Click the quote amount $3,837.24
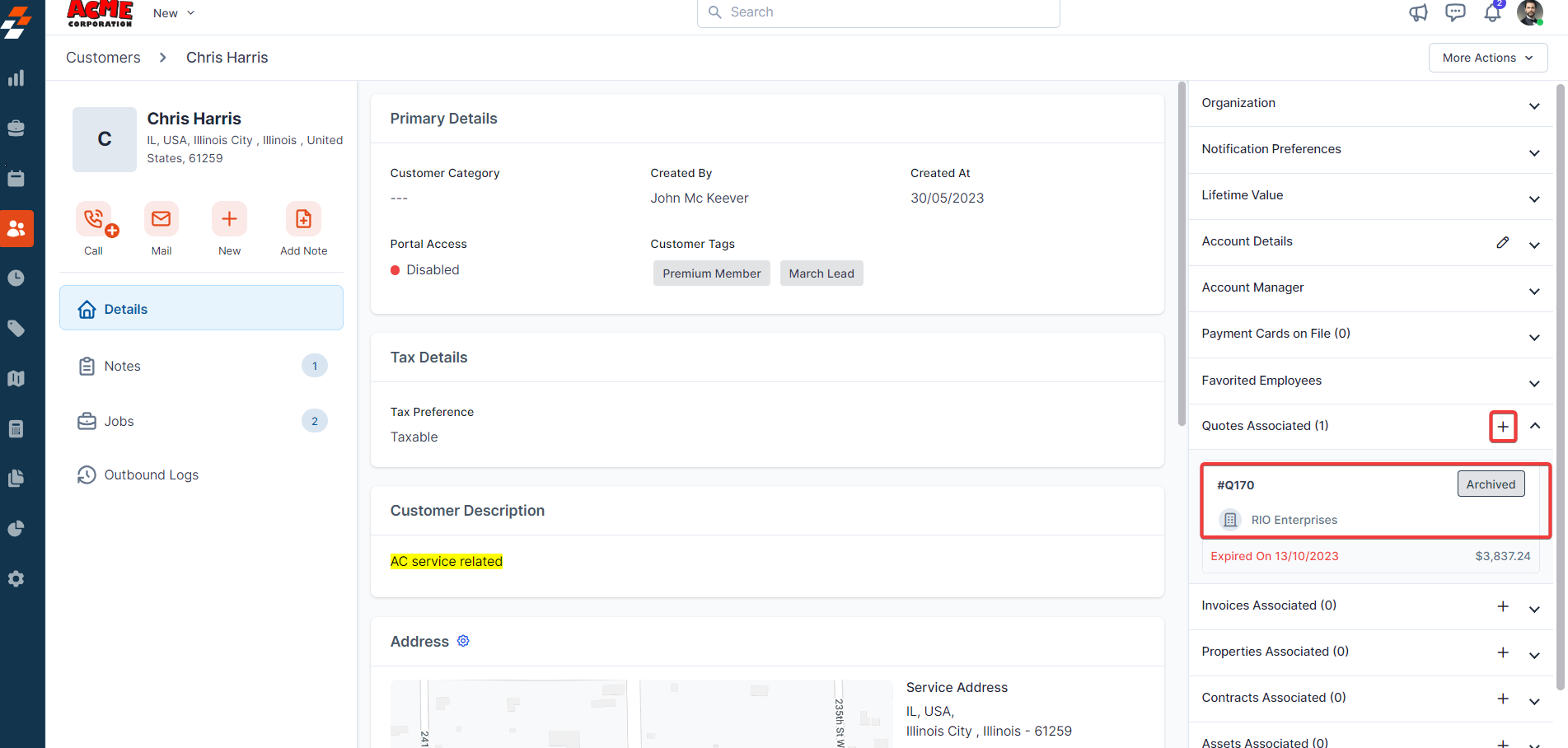The height and width of the screenshot is (748, 1568). [x=1503, y=556]
